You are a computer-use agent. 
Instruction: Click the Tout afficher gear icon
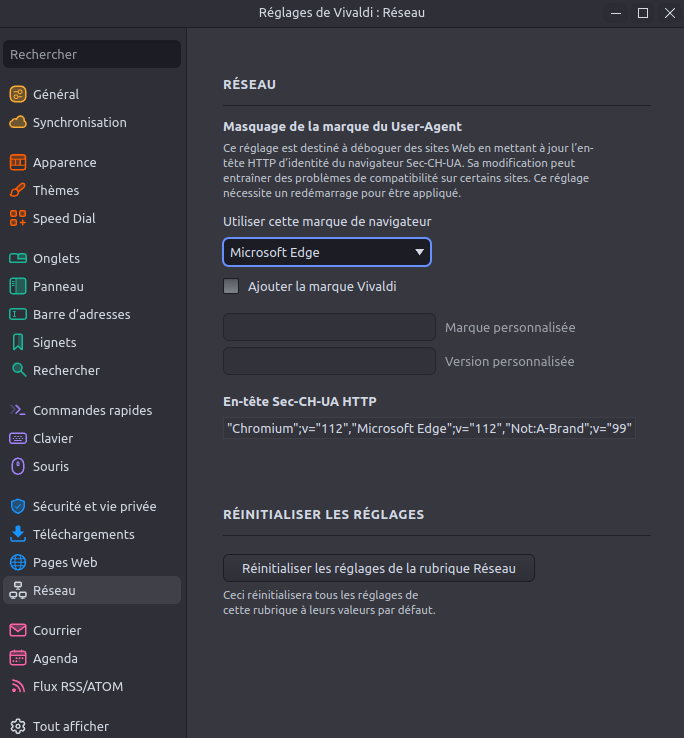coord(18,726)
